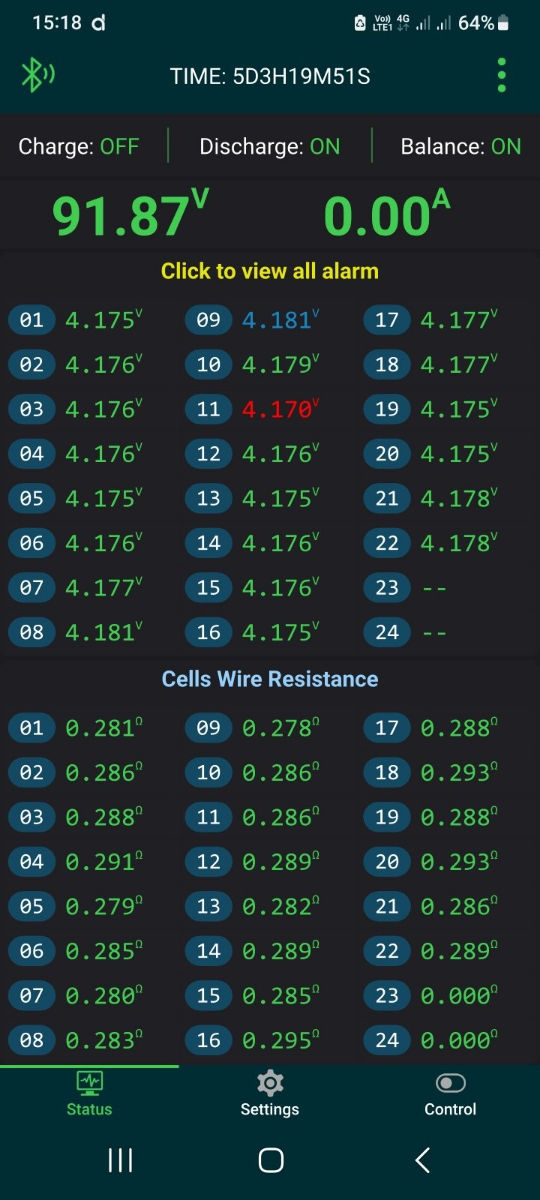Click to view all alarm
Screen dimensions: 540x1200
pyautogui.click(x=270, y=270)
